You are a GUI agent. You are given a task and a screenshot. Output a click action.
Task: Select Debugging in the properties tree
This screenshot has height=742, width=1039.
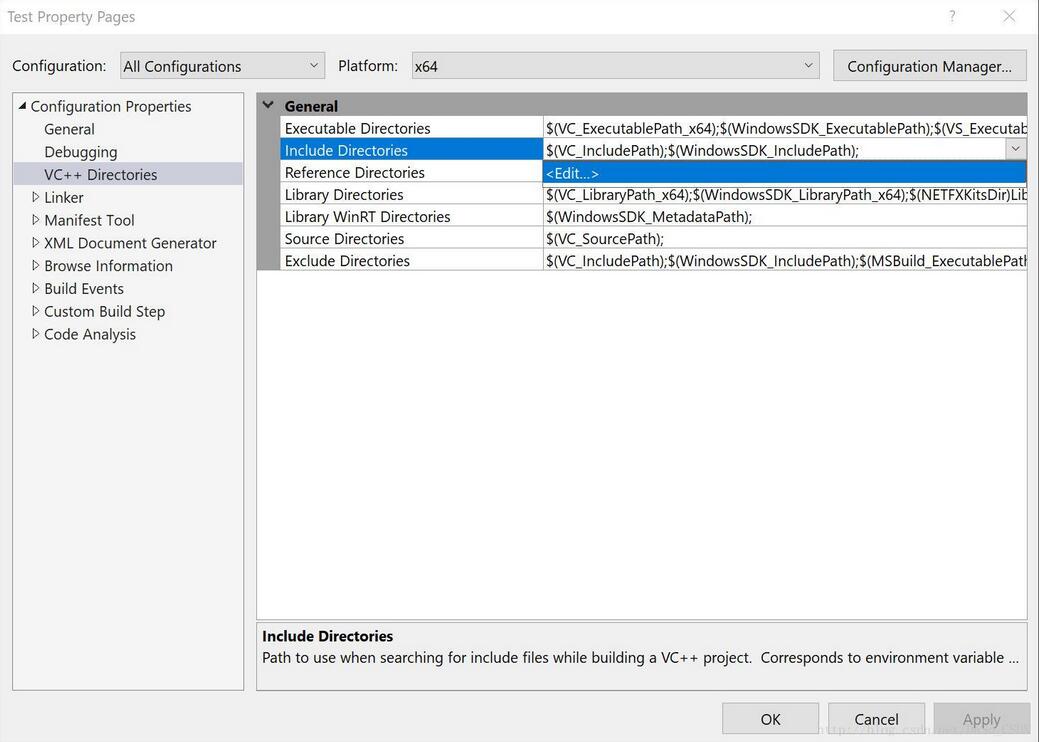pyautogui.click(x=80, y=152)
